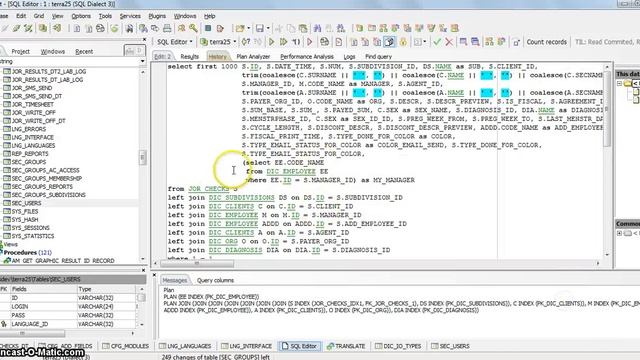
Task: Switch to SEC_USERS window tab at bottom
Action: (x=451, y=346)
